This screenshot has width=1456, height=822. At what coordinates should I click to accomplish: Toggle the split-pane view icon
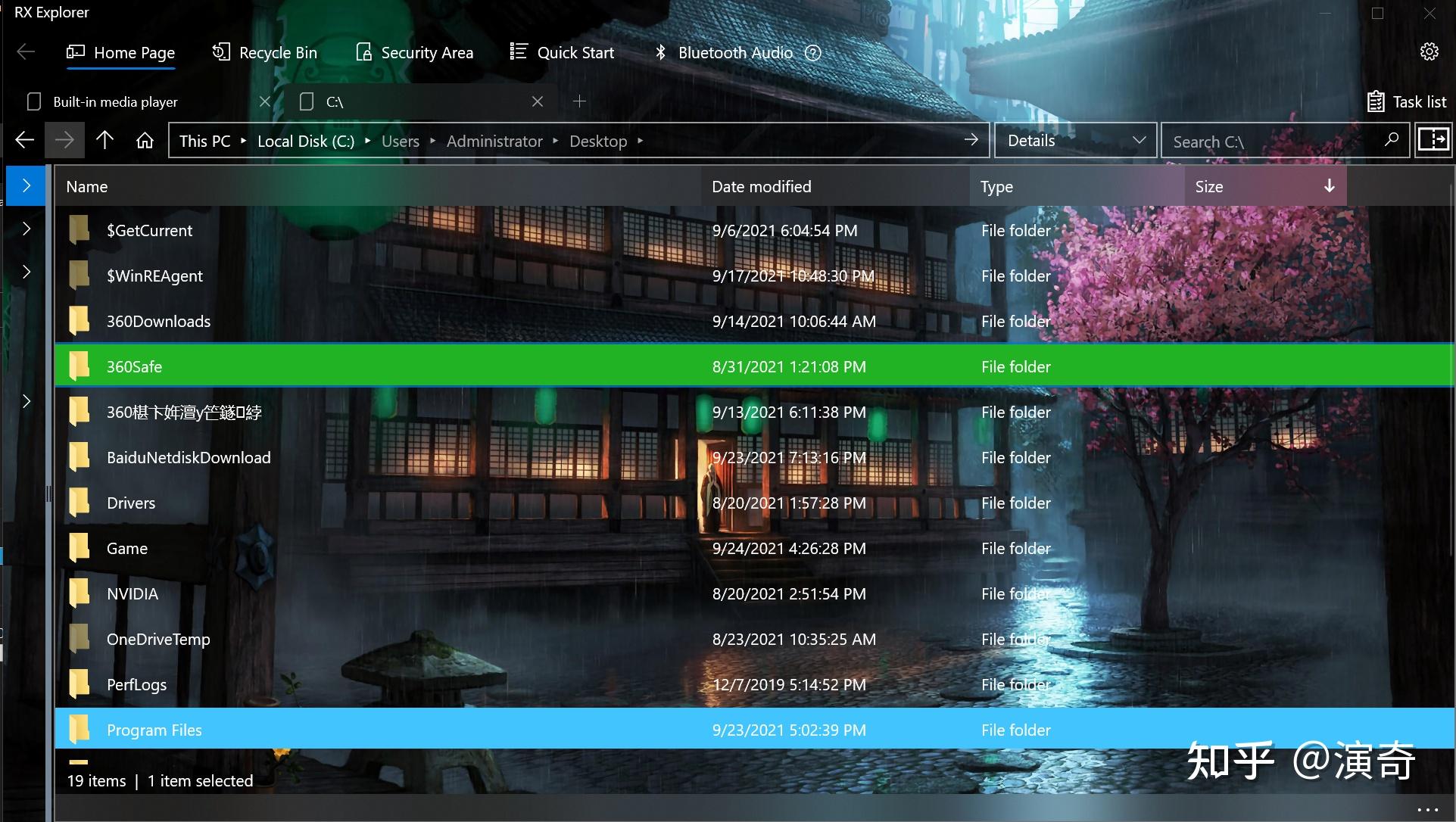tap(1433, 140)
